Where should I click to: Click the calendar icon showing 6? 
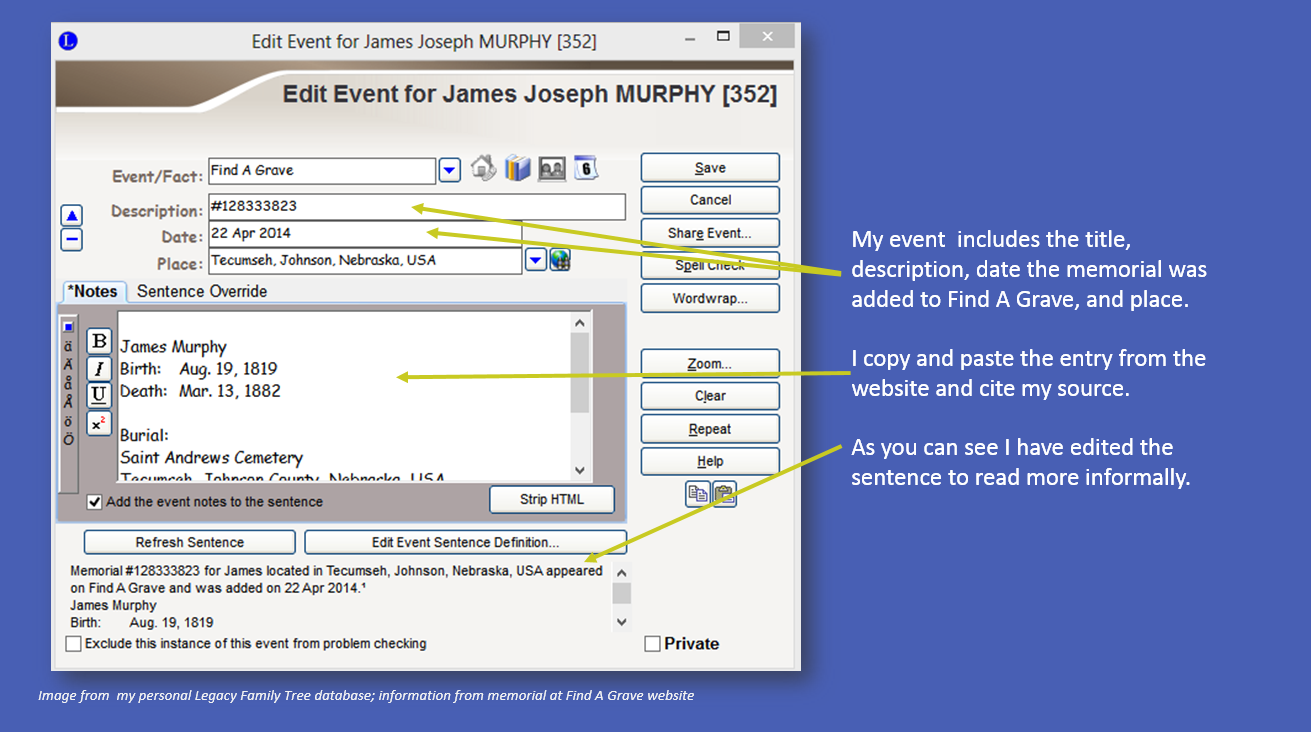586,168
